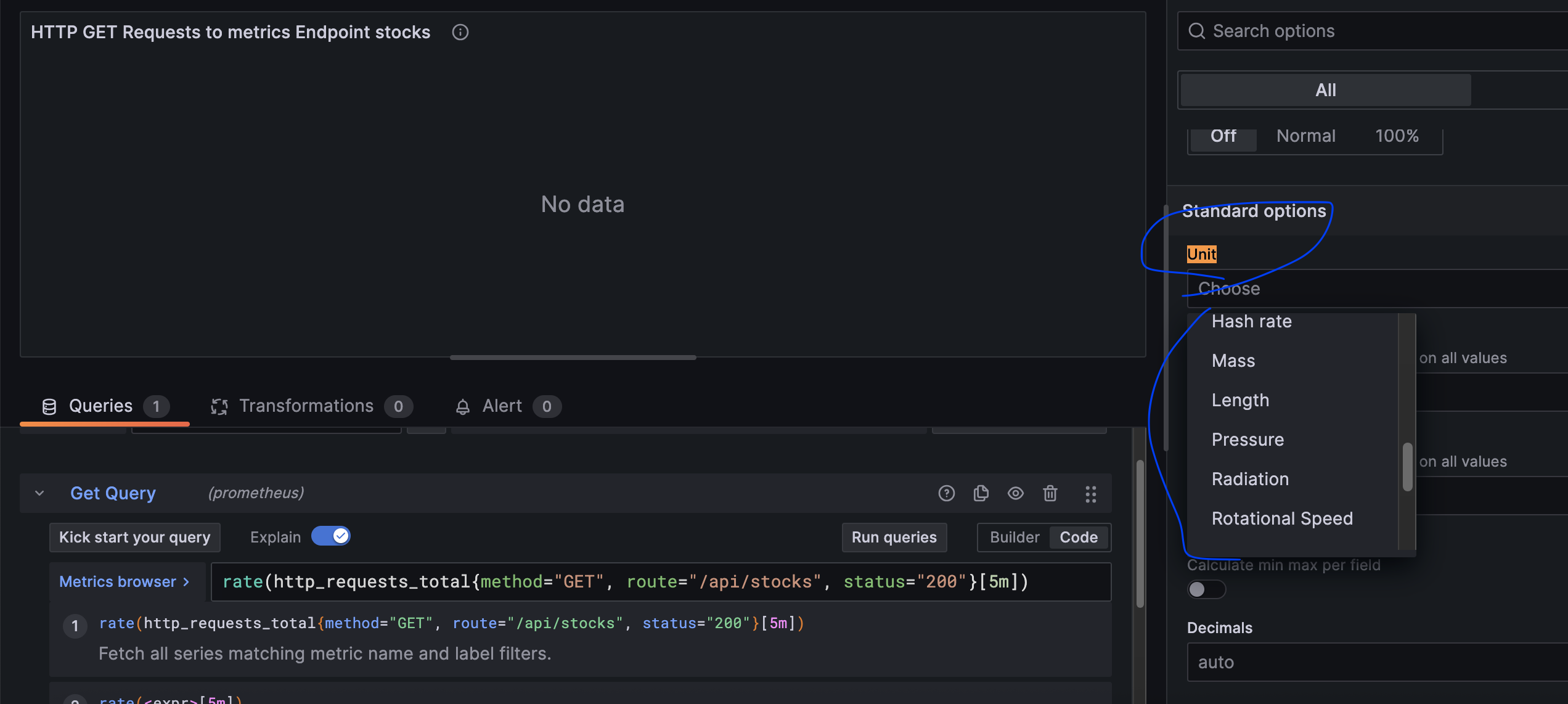
Task: Click the No data message
Action: coord(582,204)
